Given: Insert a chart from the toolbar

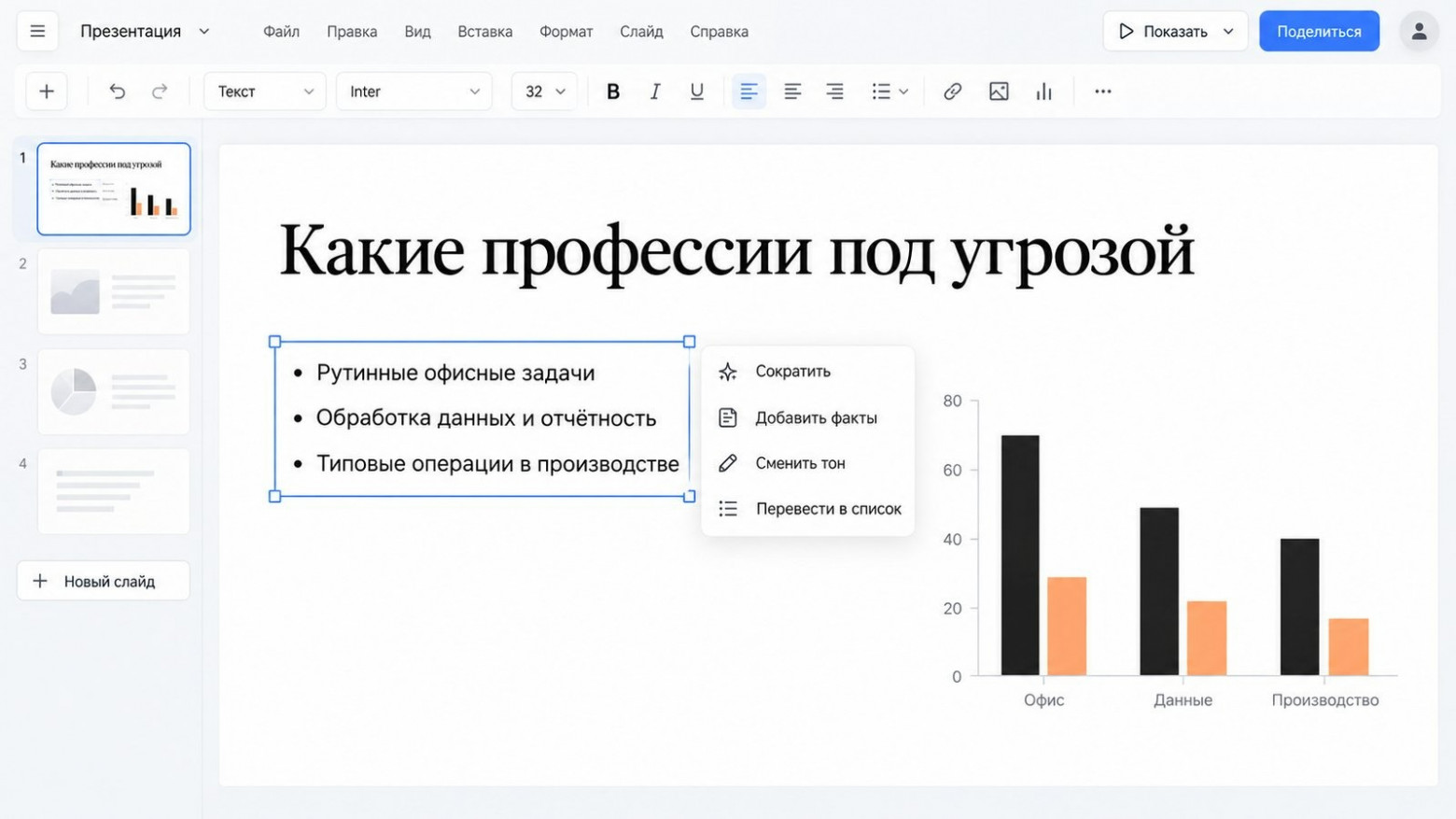Looking at the screenshot, I should pyautogui.click(x=1043, y=92).
